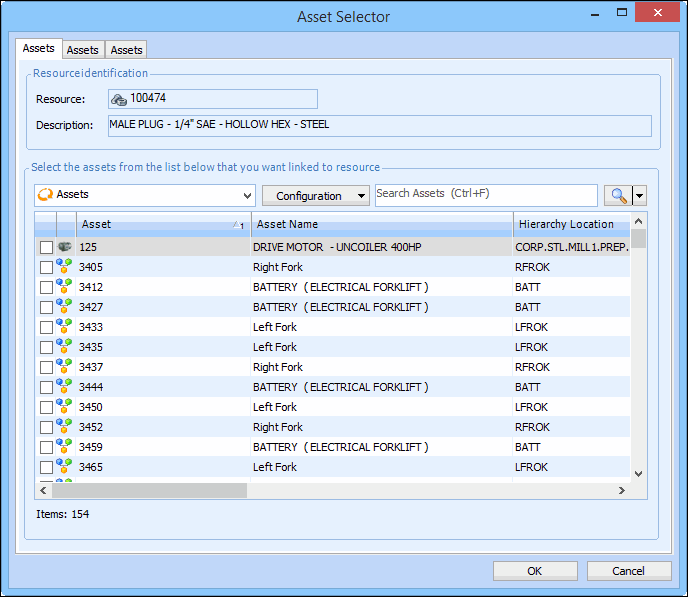Expand the Assets filter combo box arrow

pos(247,196)
